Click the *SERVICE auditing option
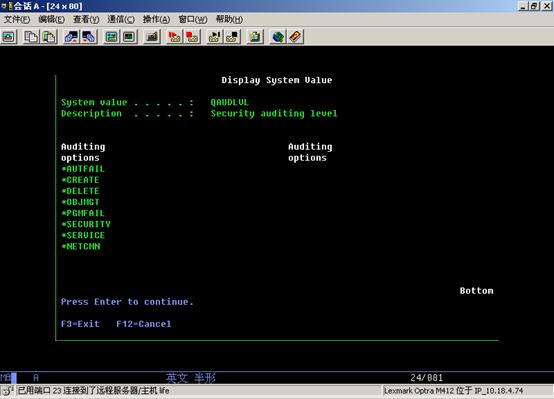The width and height of the screenshot is (554, 399). point(83,235)
